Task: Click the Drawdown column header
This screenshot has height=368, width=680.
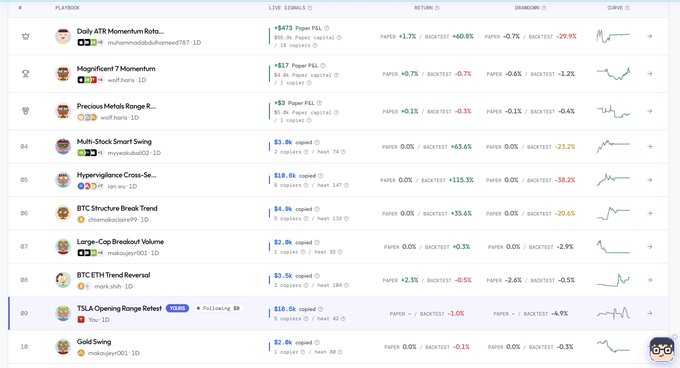Action: point(527,8)
